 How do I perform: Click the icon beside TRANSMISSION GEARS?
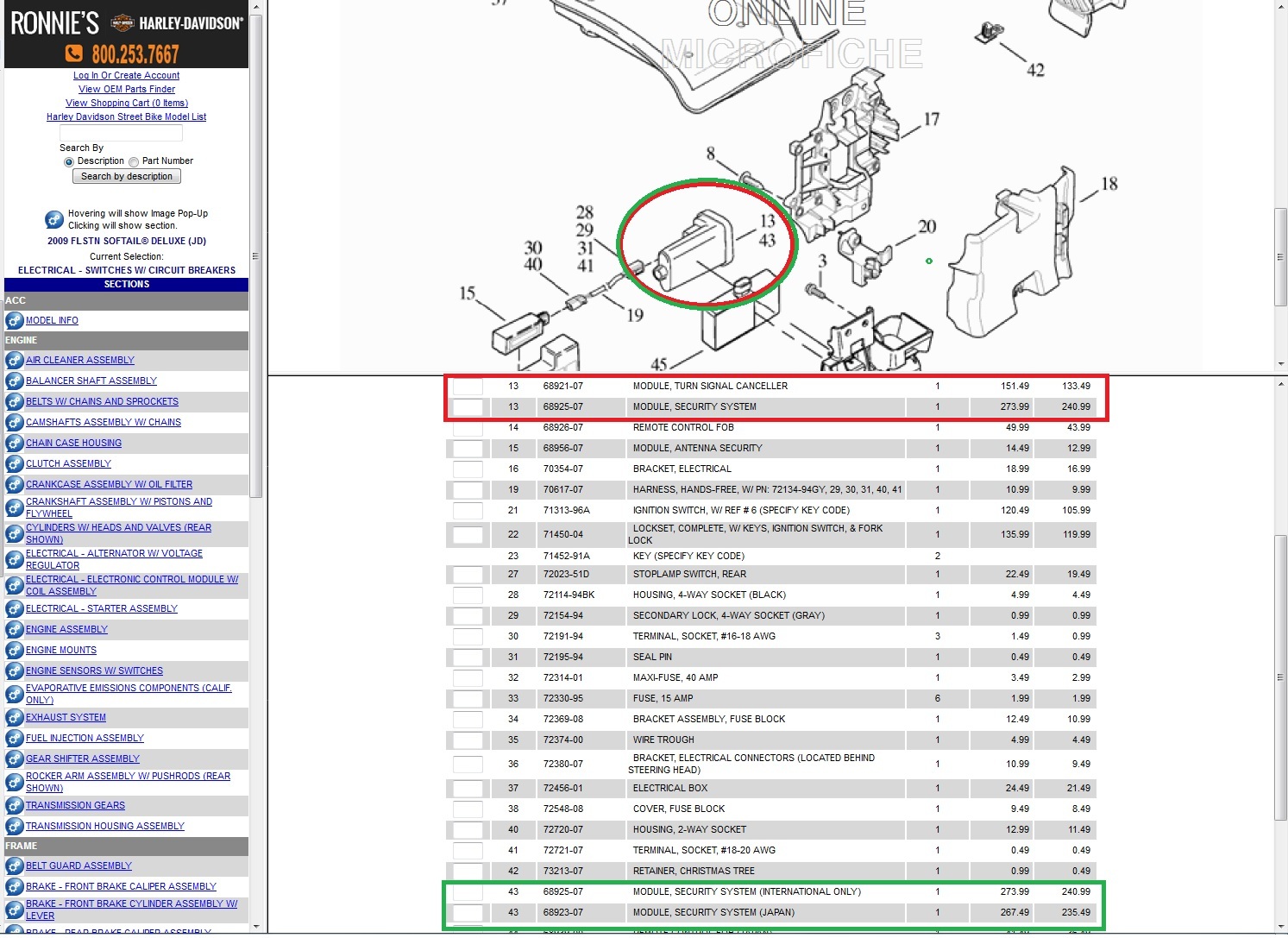(15, 805)
